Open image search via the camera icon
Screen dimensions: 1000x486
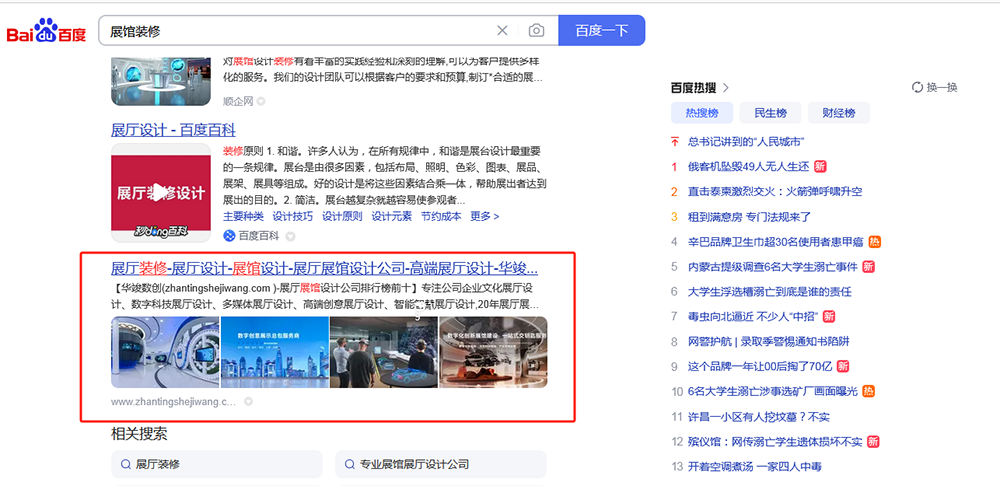537,31
